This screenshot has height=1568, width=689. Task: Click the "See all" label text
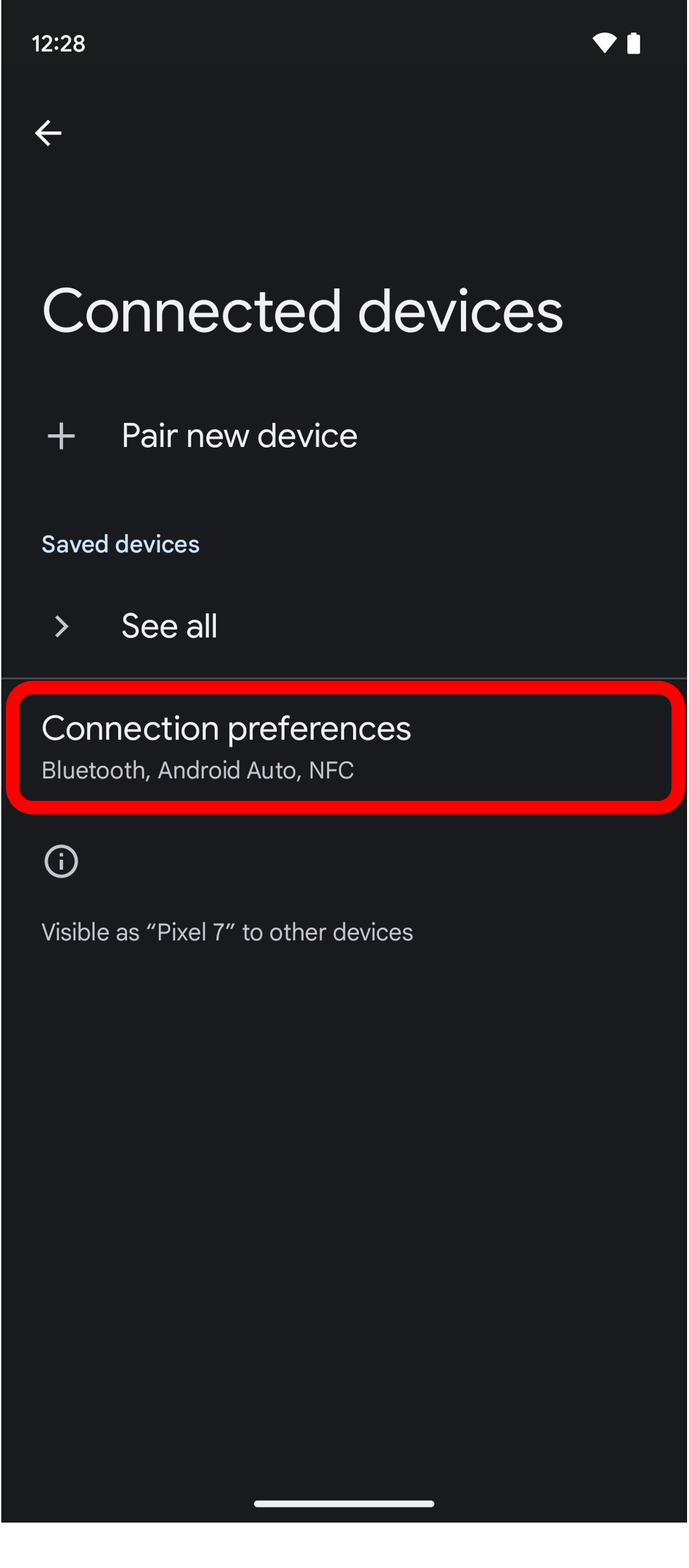pyautogui.click(x=169, y=626)
